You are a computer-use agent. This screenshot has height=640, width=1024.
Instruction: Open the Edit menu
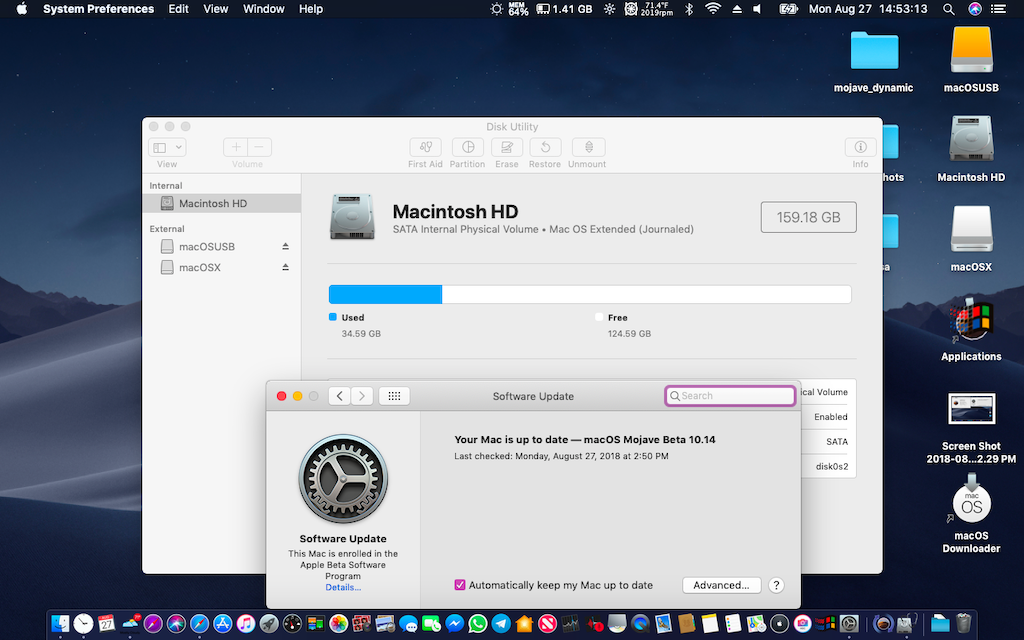pos(178,9)
